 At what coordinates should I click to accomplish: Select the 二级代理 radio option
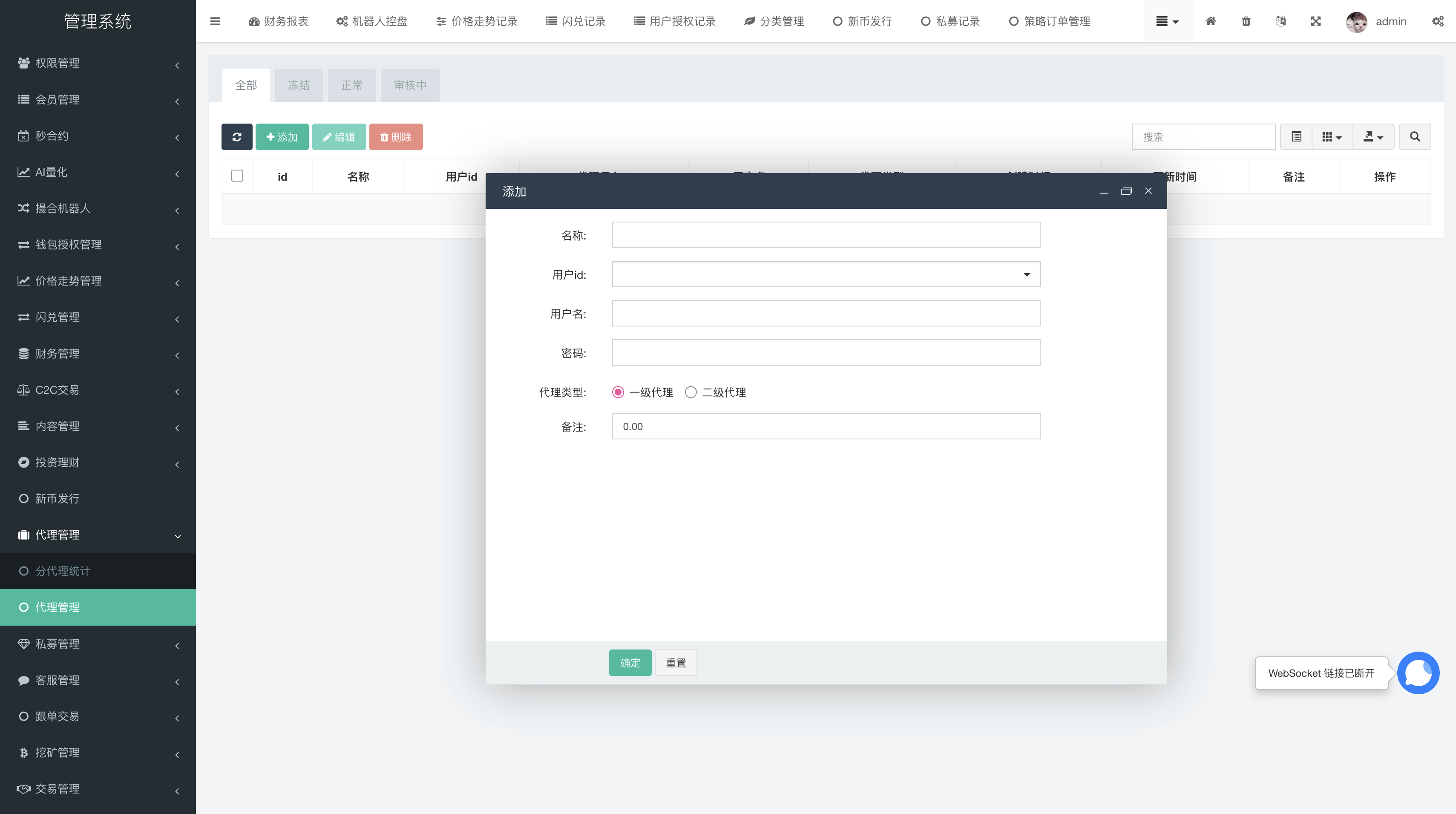(691, 392)
